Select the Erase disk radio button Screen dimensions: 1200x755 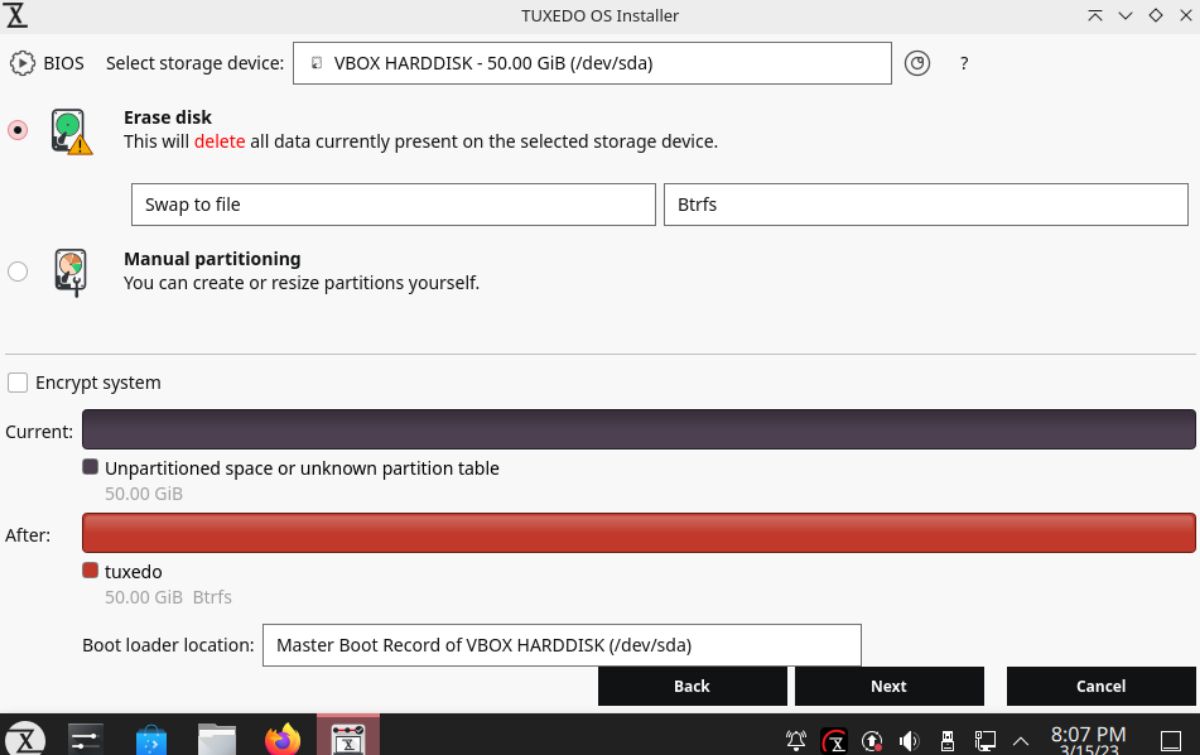17,129
